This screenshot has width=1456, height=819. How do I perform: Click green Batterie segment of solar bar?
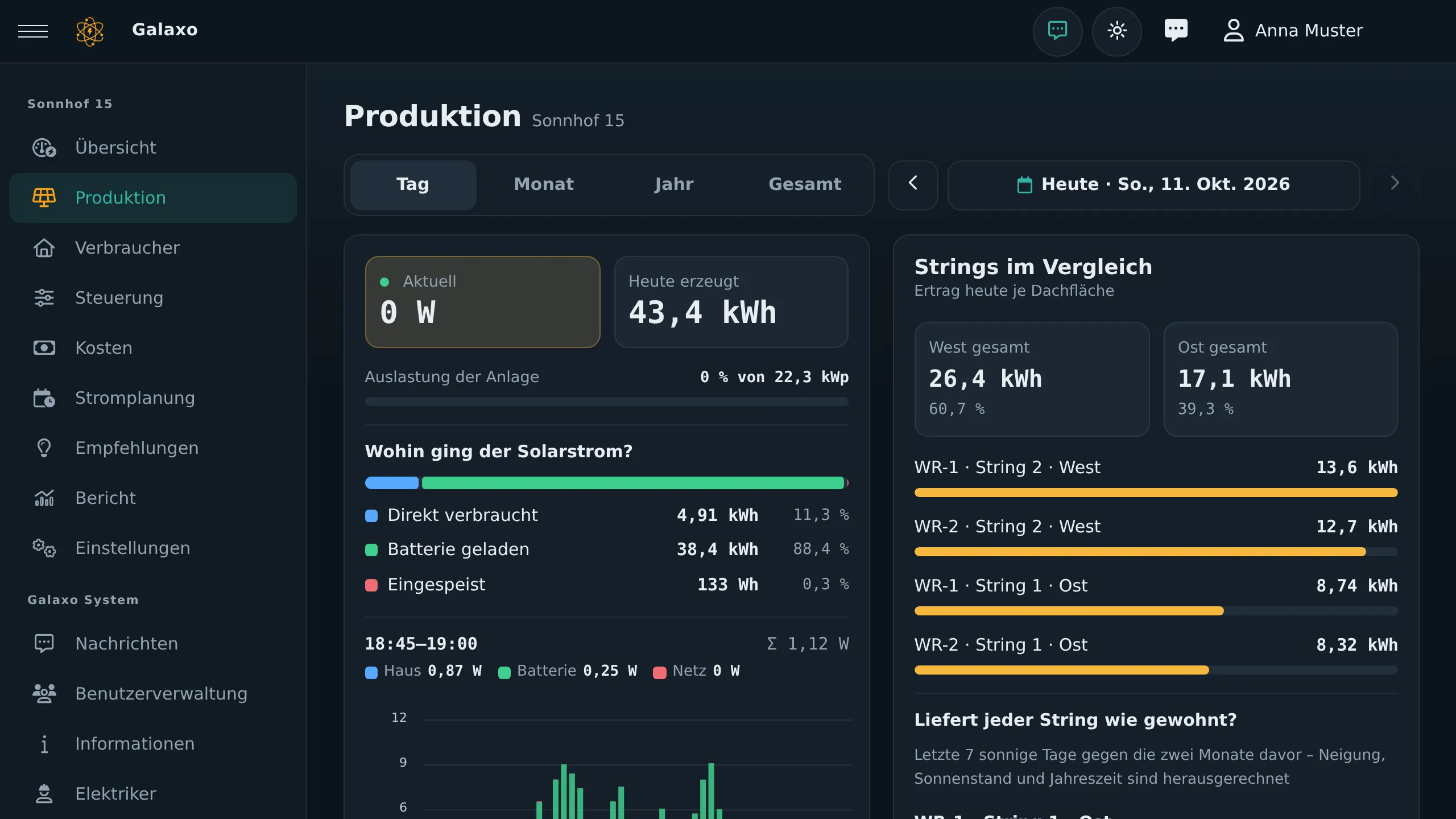tap(633, 483)
